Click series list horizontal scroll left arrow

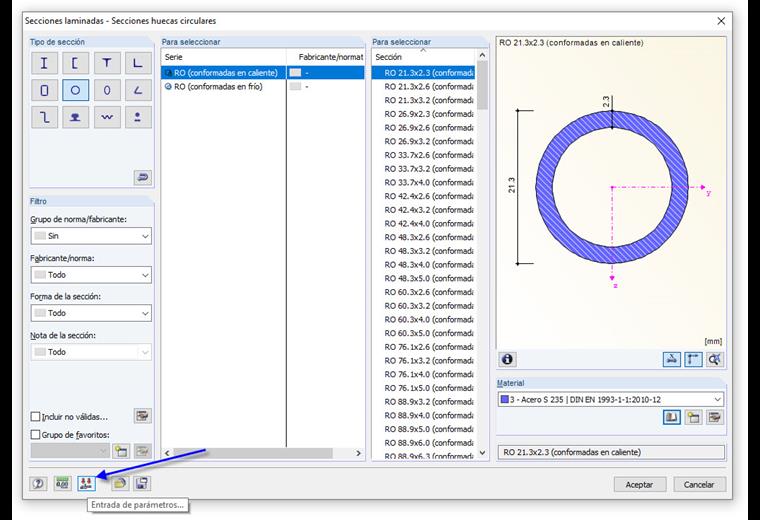coord(167,453)
